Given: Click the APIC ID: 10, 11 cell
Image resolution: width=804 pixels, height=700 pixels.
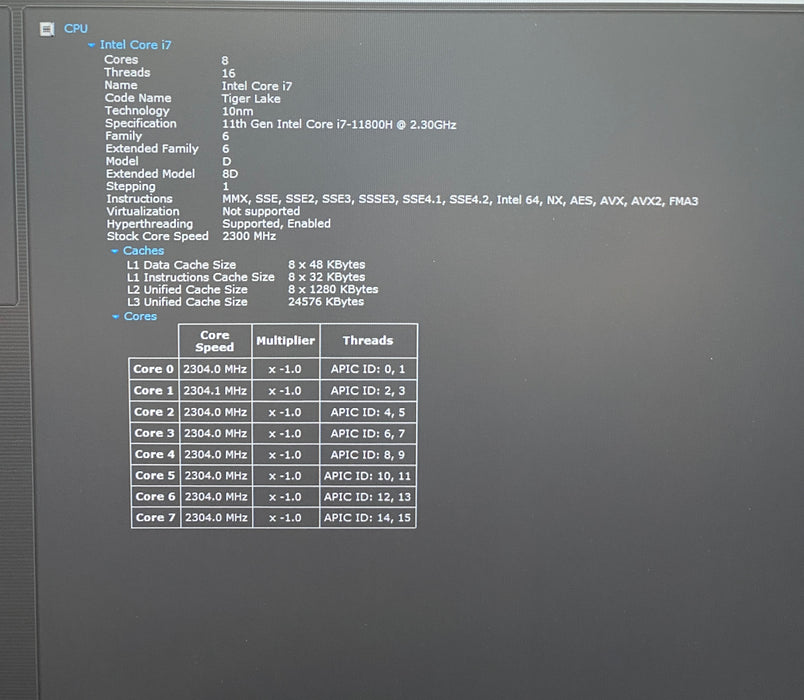Looking at the screenshot, I should 368,476.
